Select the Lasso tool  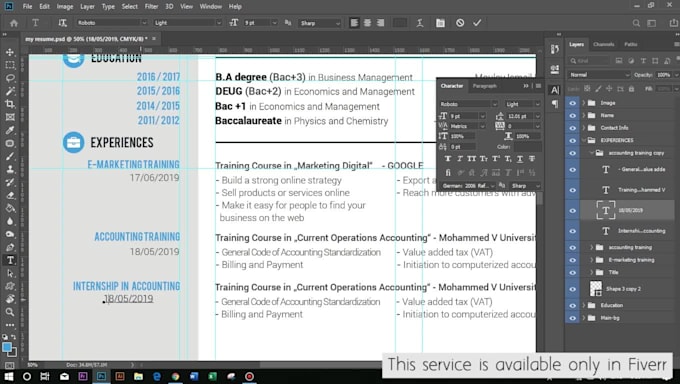10,78
